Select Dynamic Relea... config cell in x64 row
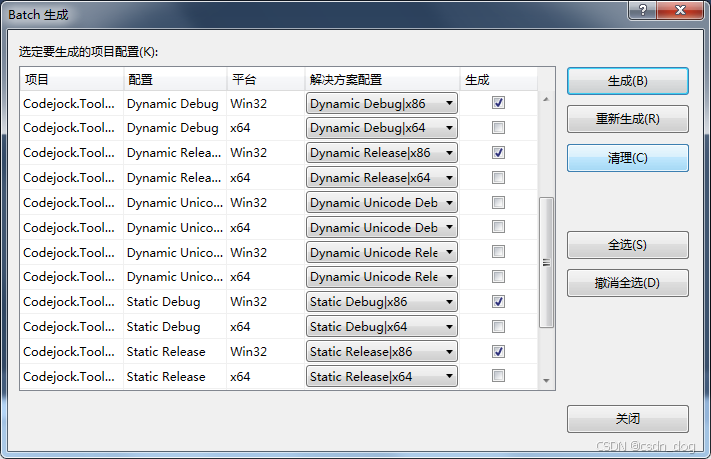This screenshot has width=711, height=459. (174, 178)
